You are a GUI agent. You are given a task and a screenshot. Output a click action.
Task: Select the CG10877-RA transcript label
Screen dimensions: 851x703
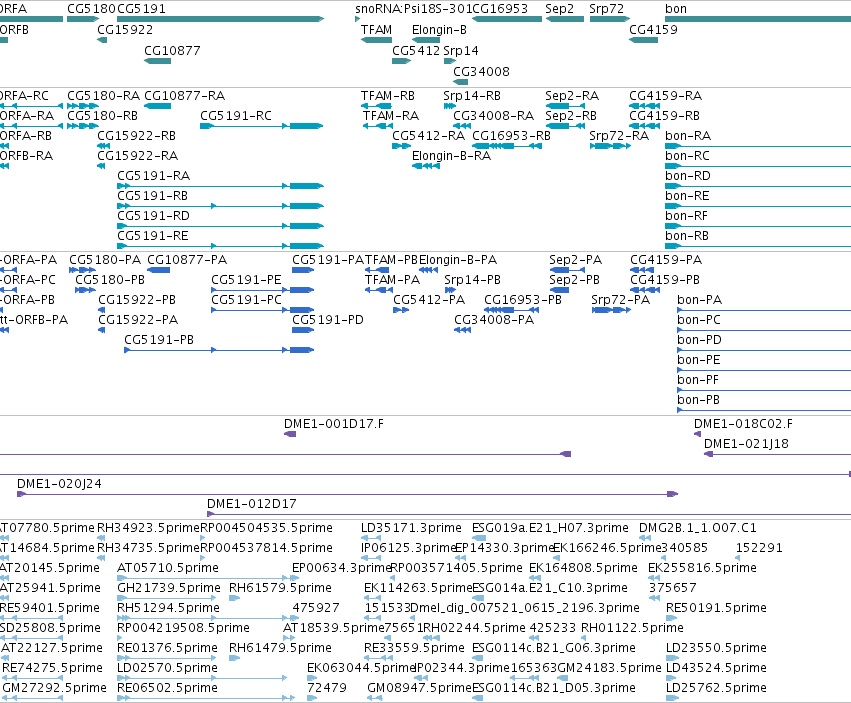pyautogui.click(x=185, y=96)
